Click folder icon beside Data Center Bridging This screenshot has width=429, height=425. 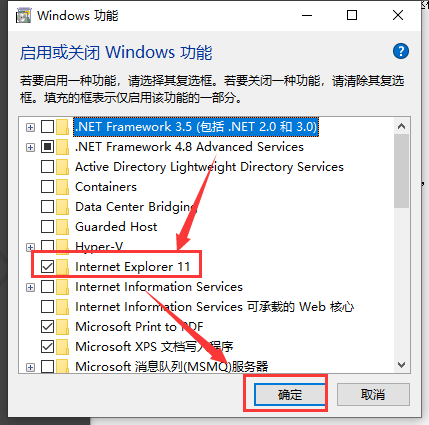(x=63, y=207)
